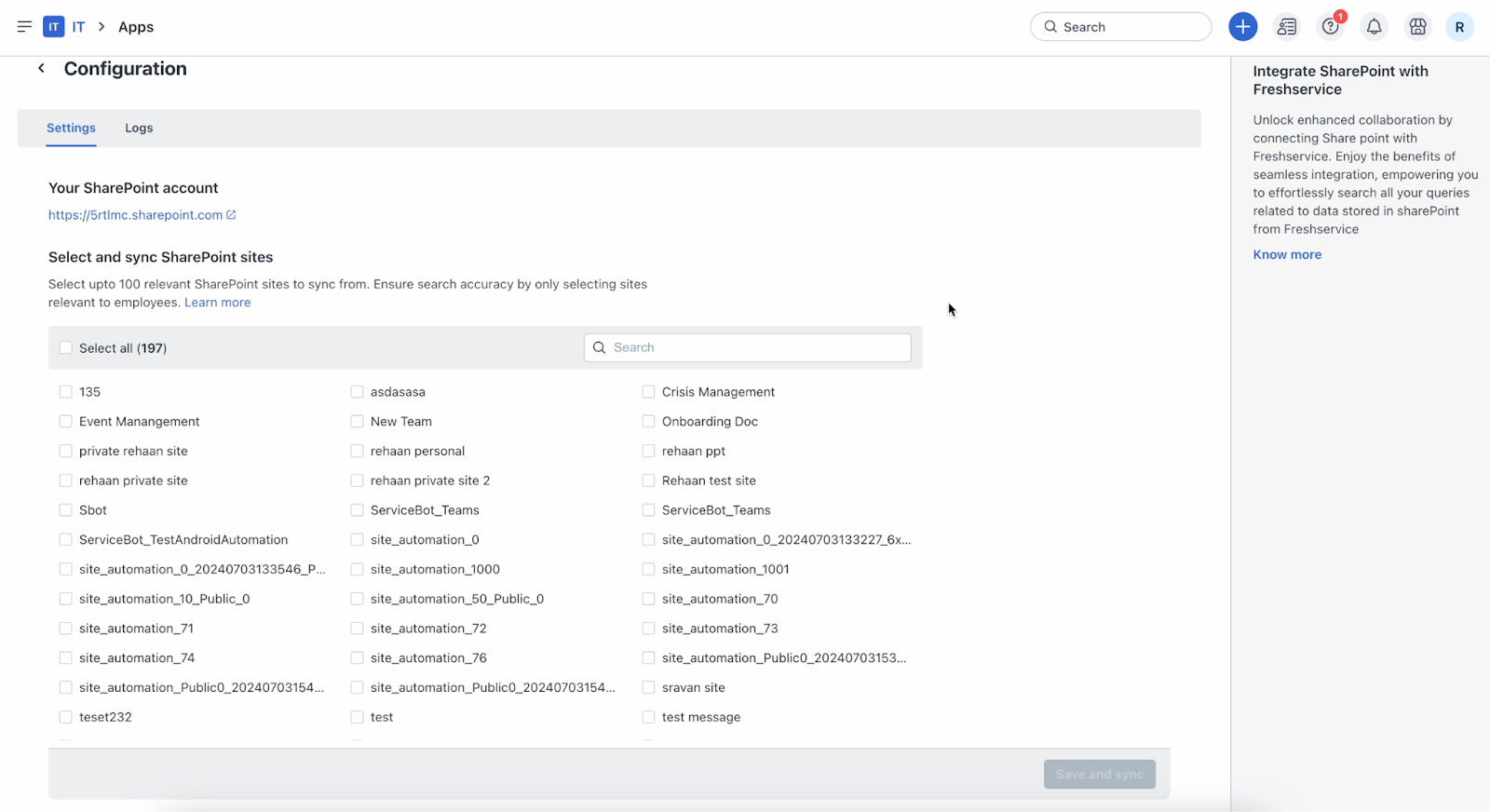Image resolution: width=1490 pixels, height=812 pixels.
Task: Select the site_automation_70 label
Action: [x=720, y=599]
